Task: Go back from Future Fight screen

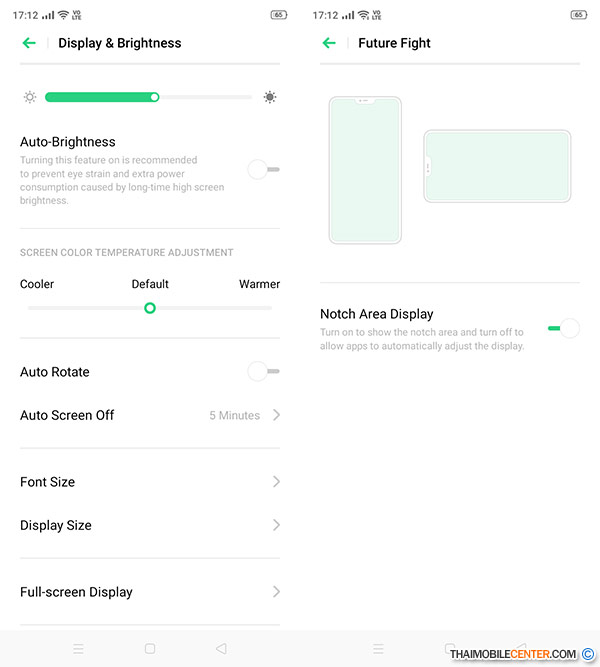Action: tap(329, 43)
